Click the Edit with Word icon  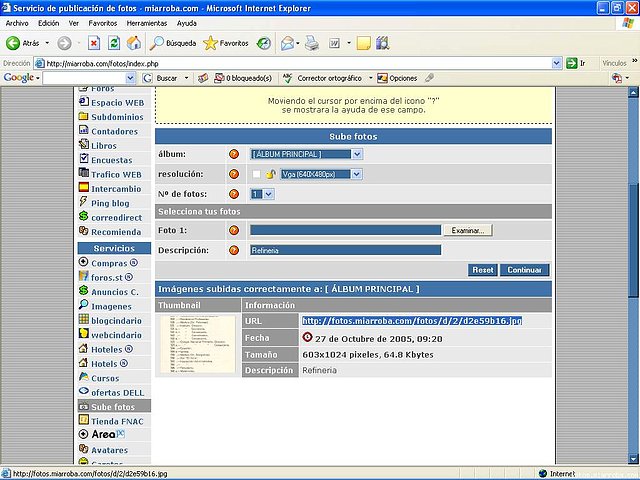(334, 43)
